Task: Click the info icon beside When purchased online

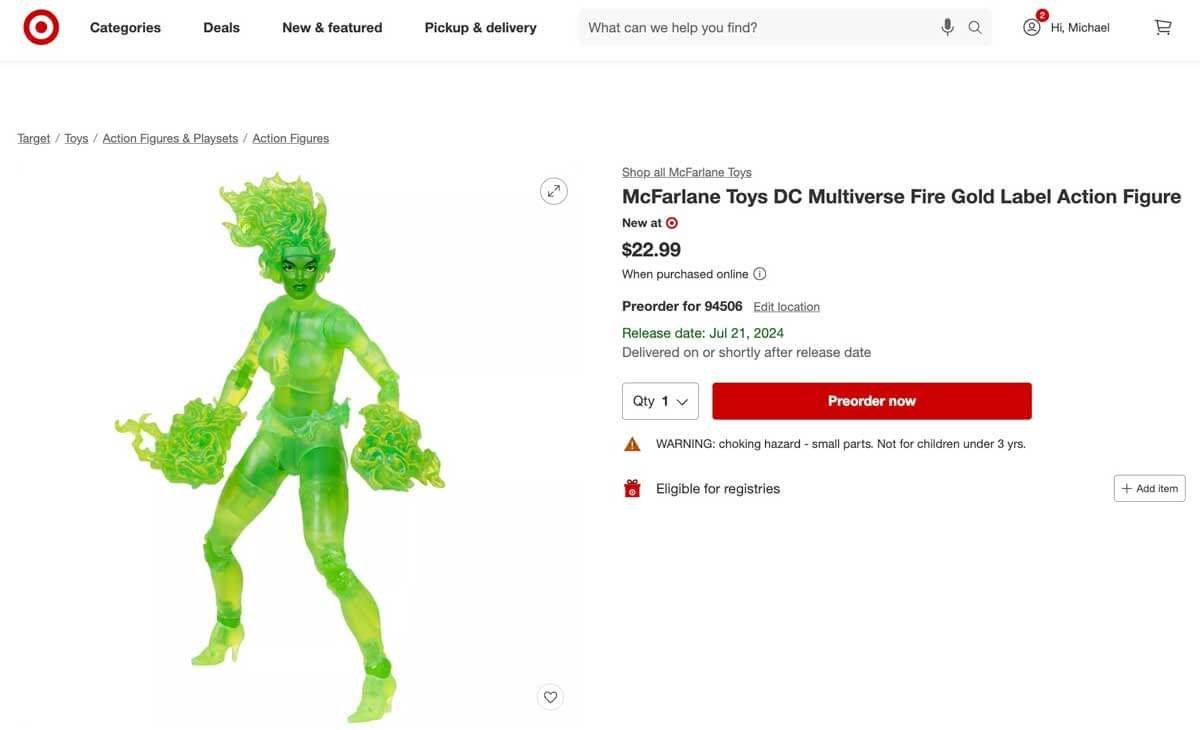Action: [759, 272]
